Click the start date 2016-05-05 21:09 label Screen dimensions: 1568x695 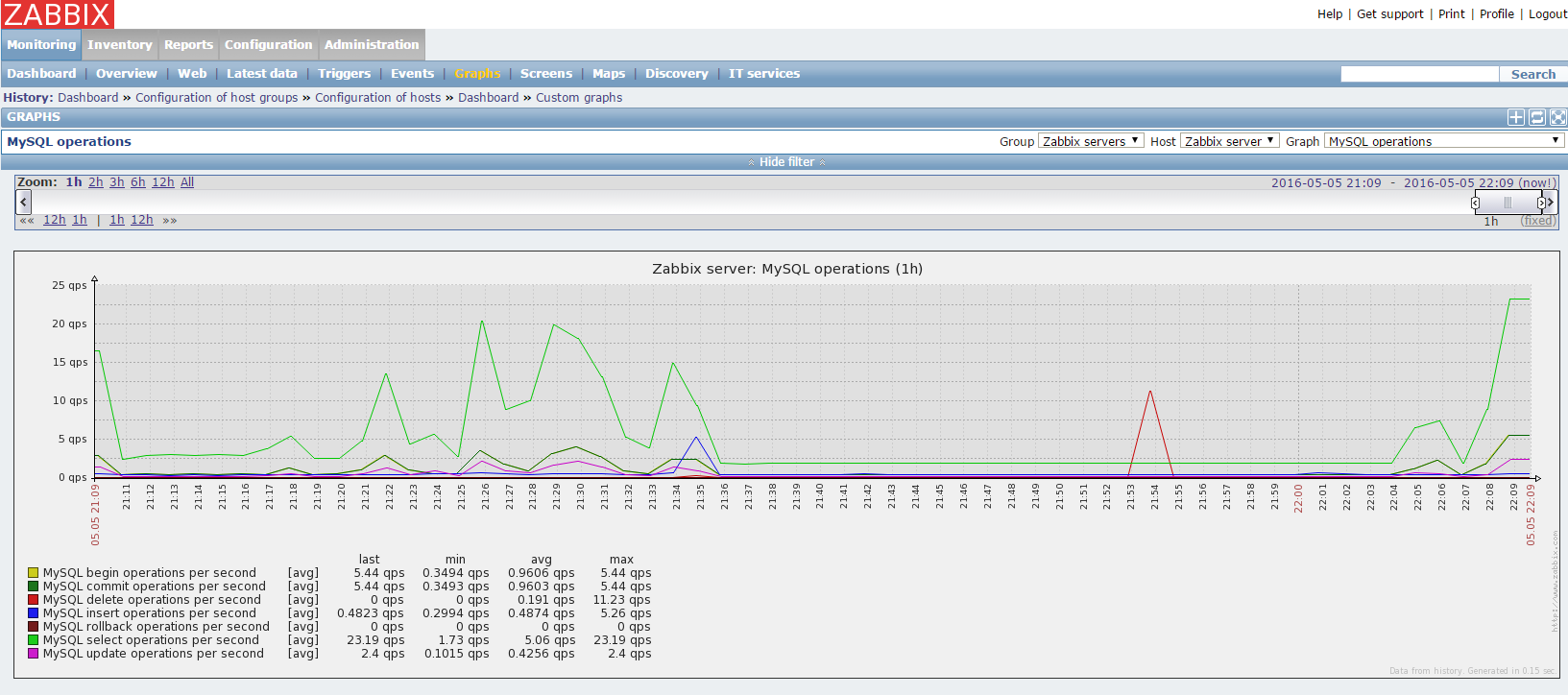point(1326,183)
